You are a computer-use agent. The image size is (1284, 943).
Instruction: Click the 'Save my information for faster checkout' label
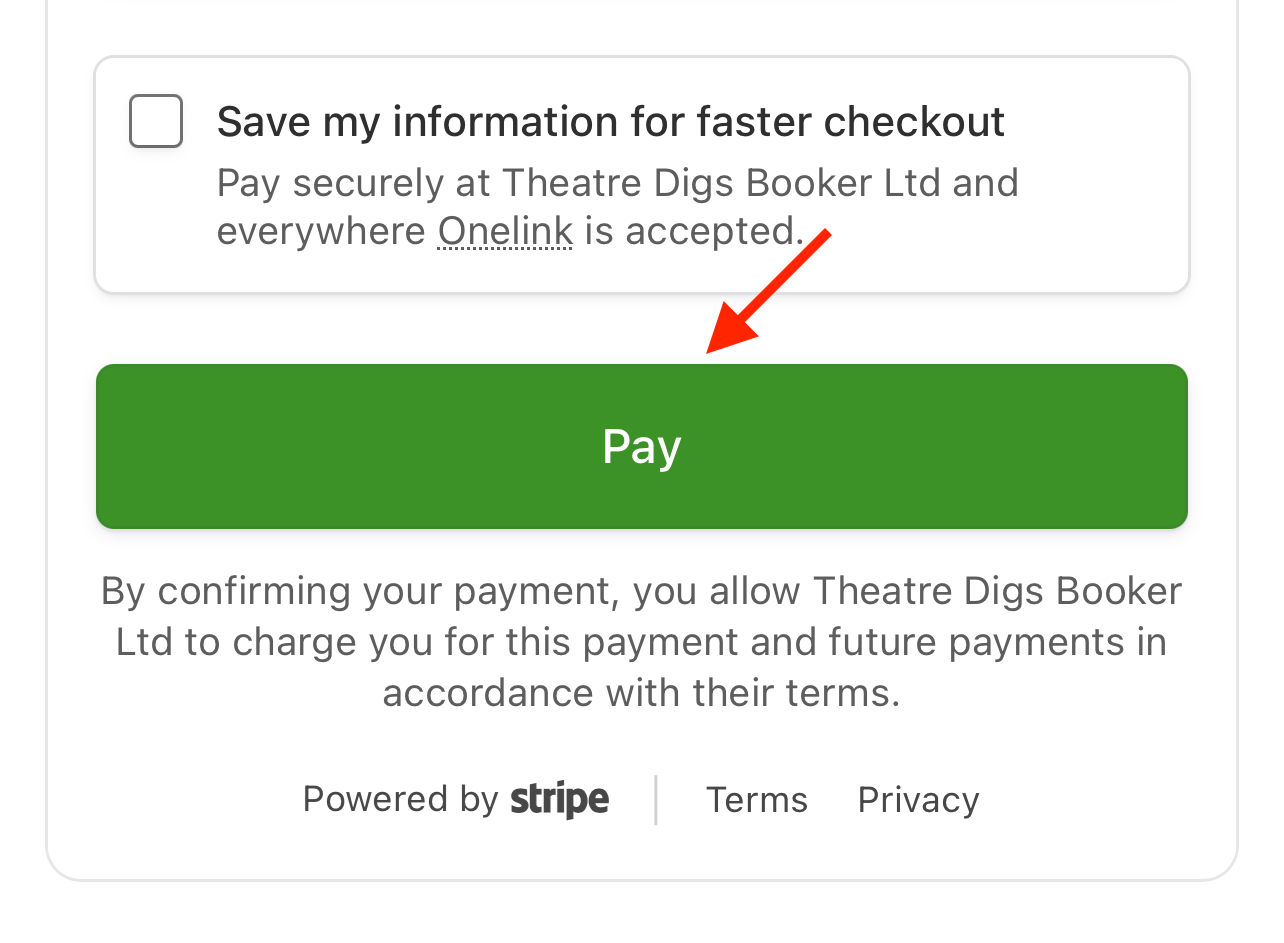[611, 121]
